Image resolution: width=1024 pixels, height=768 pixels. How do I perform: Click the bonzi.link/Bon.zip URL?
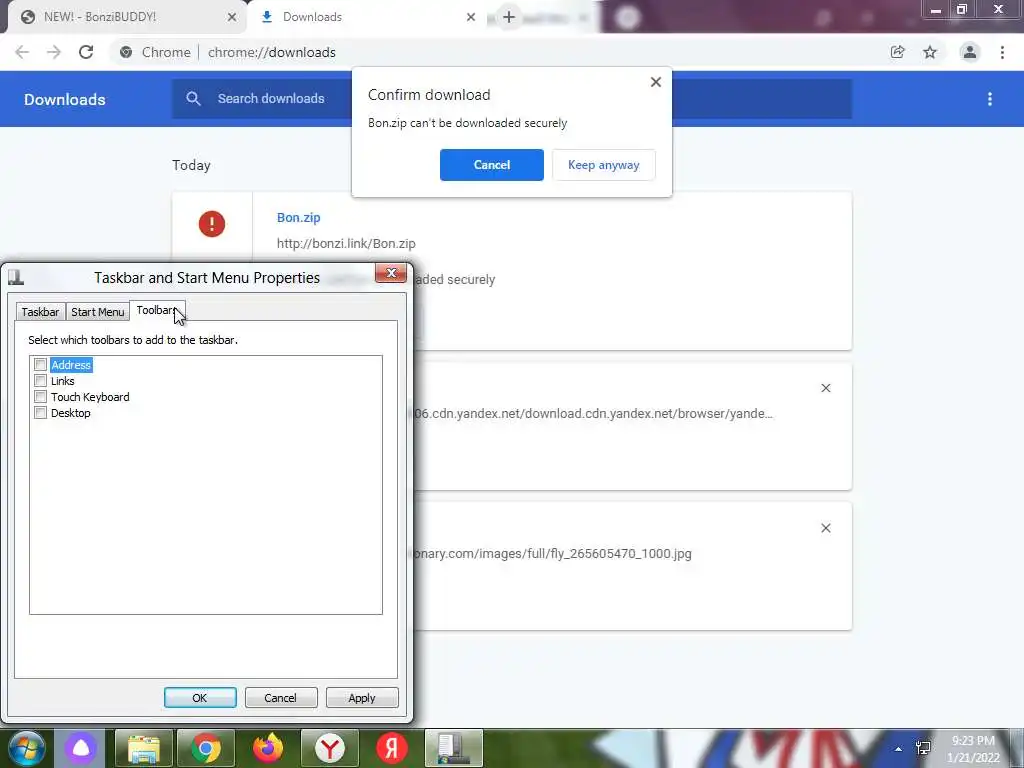pyautogui.click(x=346, y=244)
